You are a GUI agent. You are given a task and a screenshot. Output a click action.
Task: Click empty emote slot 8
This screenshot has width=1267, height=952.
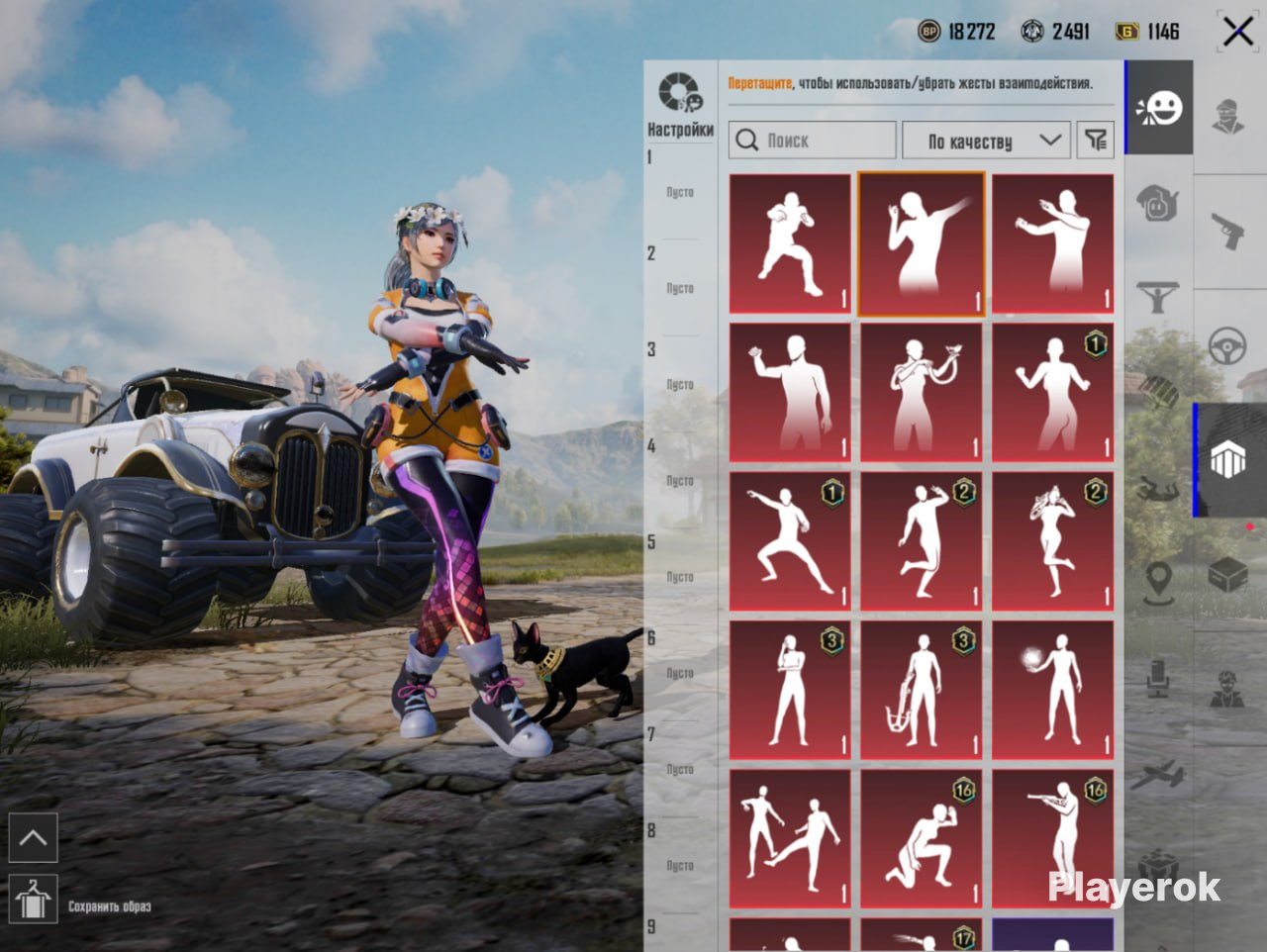pyautogui.click(x=680, y=866)
